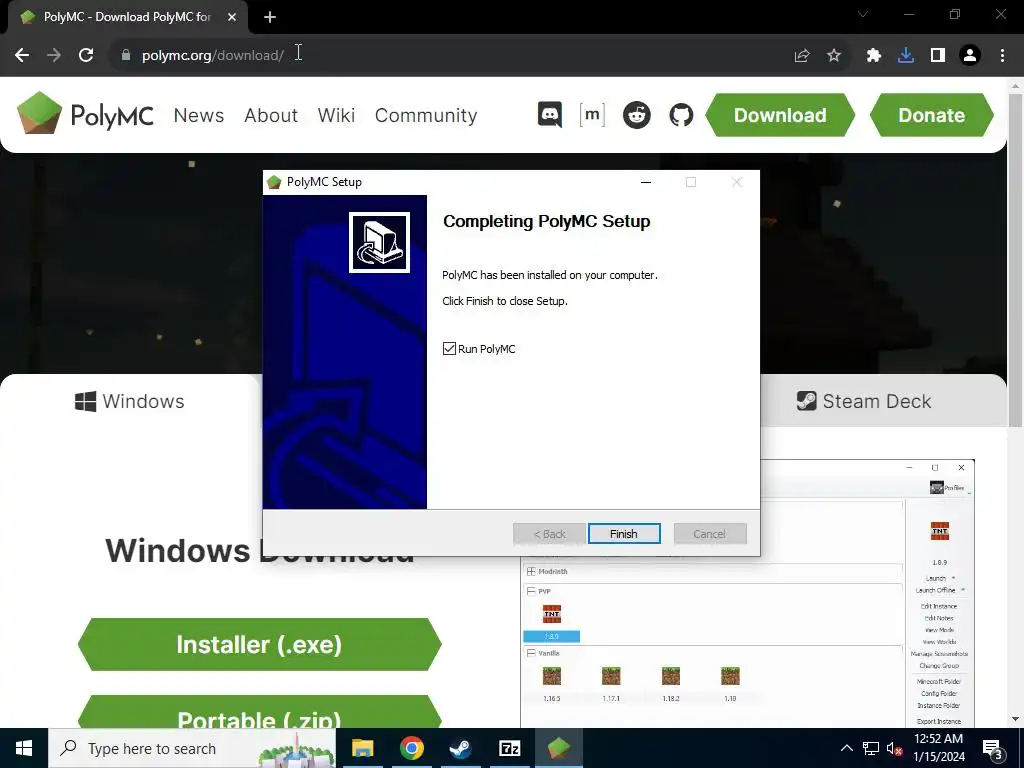Viewport: 1024px width, 768px height.
Task: Open Chrome three-dot menu
Action: pos(1002,56)
